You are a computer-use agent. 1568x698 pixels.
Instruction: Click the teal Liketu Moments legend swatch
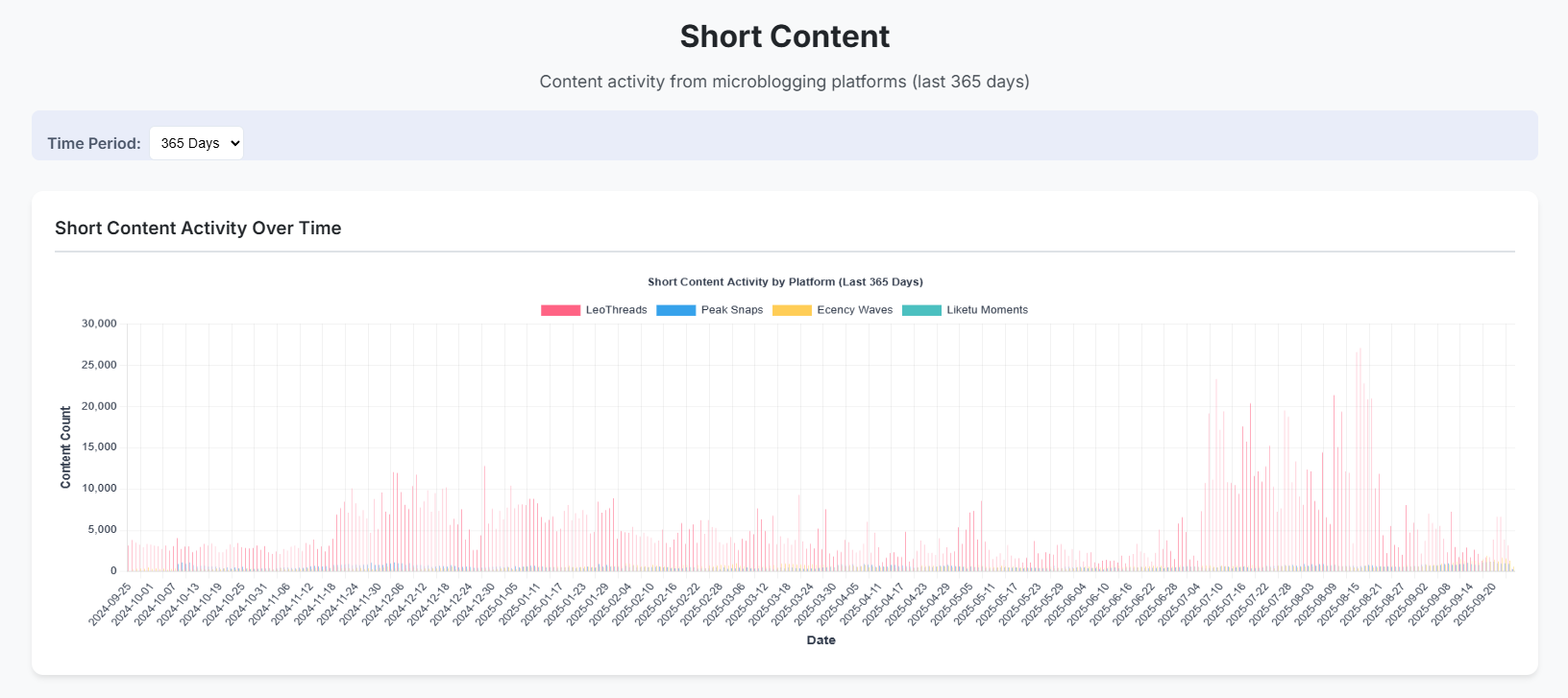(x=921, y=310)
